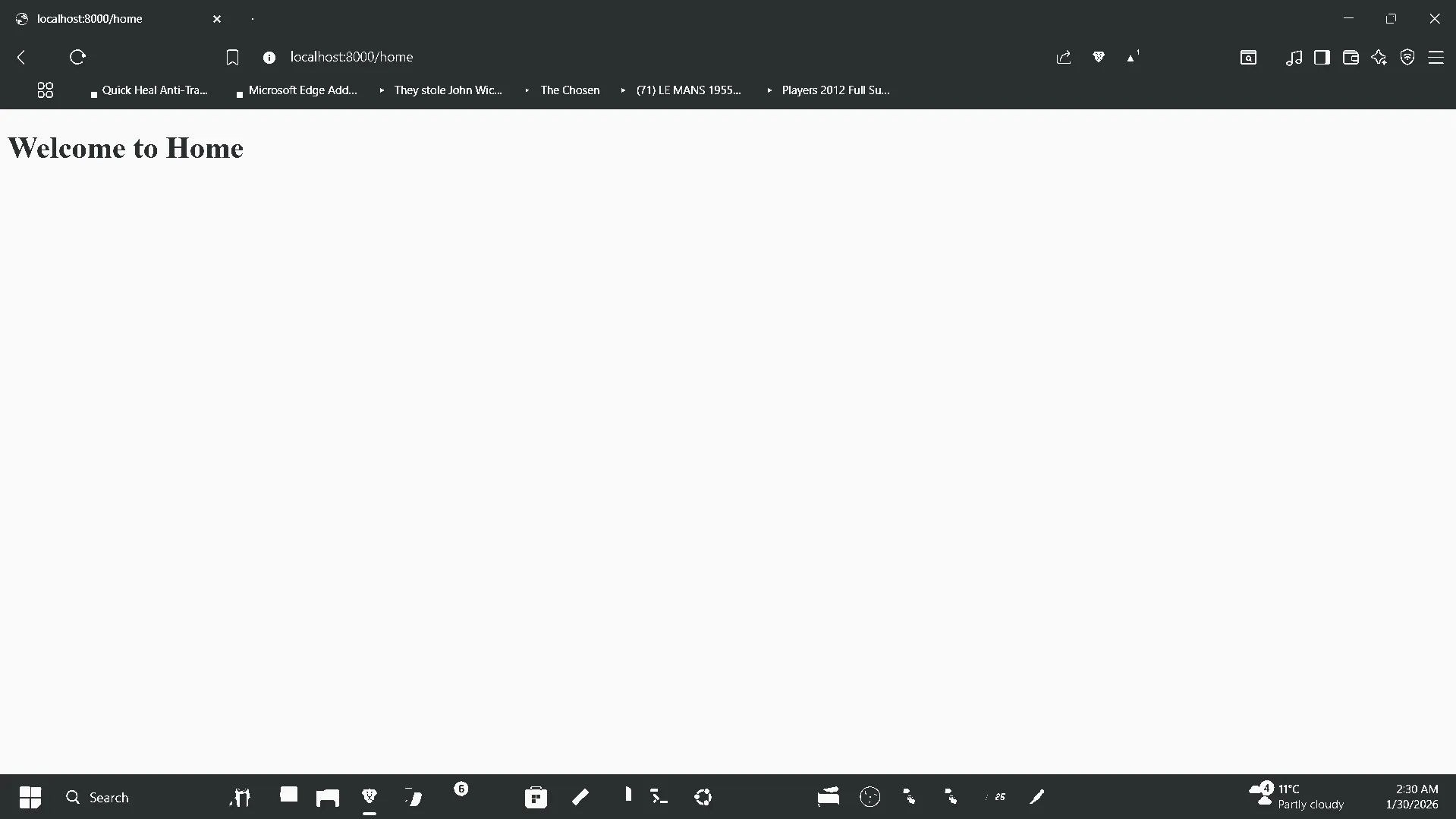Open the Windows Start menu
This screenshot has height=819, width=1456.
click(x=30, y=797)
